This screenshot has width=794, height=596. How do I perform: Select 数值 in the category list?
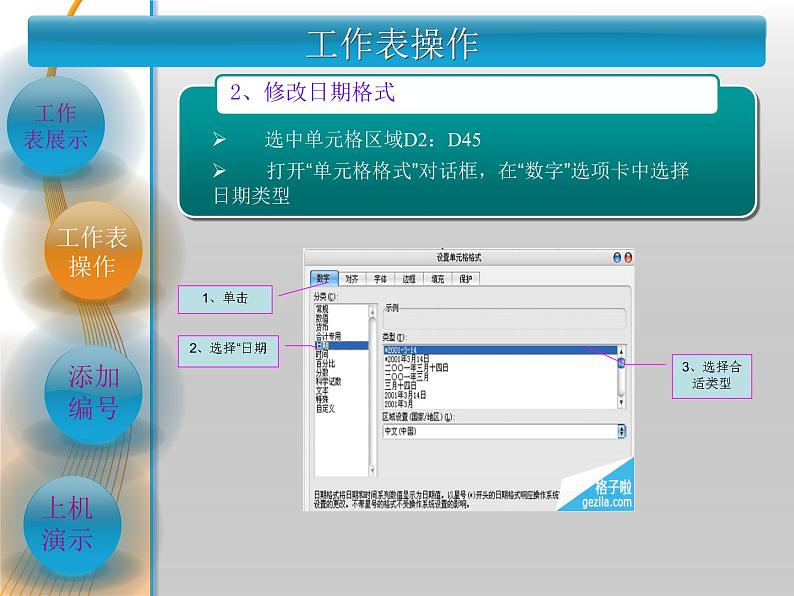point(322,318)
